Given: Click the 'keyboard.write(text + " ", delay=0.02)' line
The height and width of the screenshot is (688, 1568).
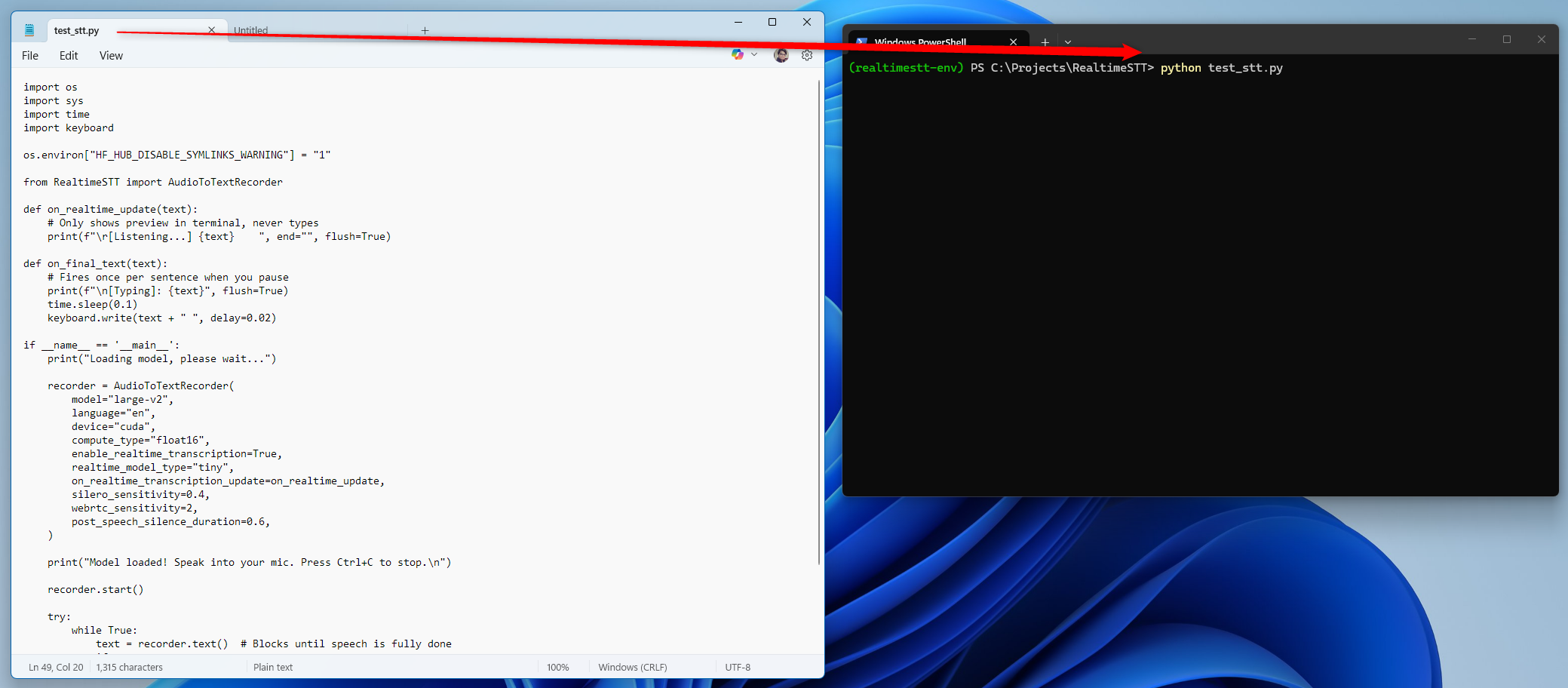Looking at the screenshot, I should [162, 318].
